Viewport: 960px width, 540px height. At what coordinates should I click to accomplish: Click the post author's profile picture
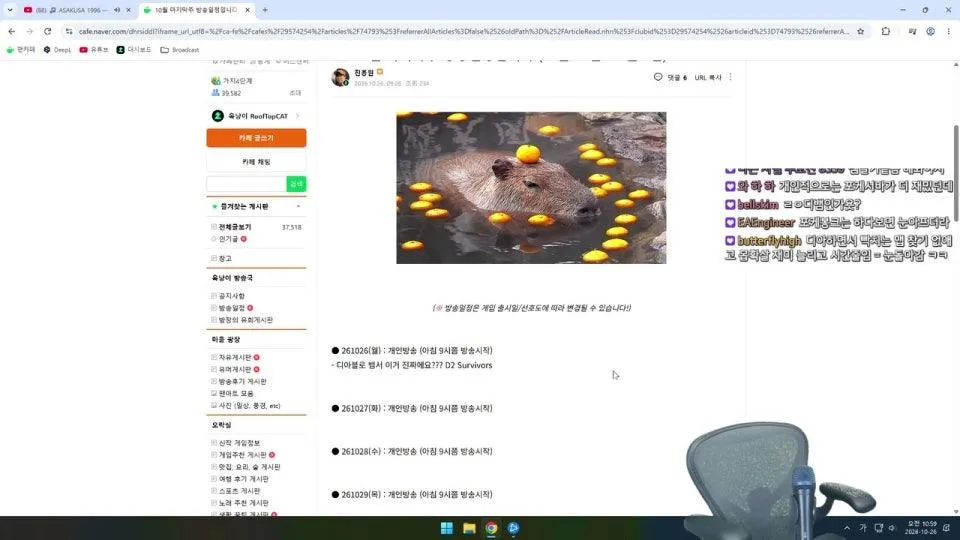(x=340, y=77)
